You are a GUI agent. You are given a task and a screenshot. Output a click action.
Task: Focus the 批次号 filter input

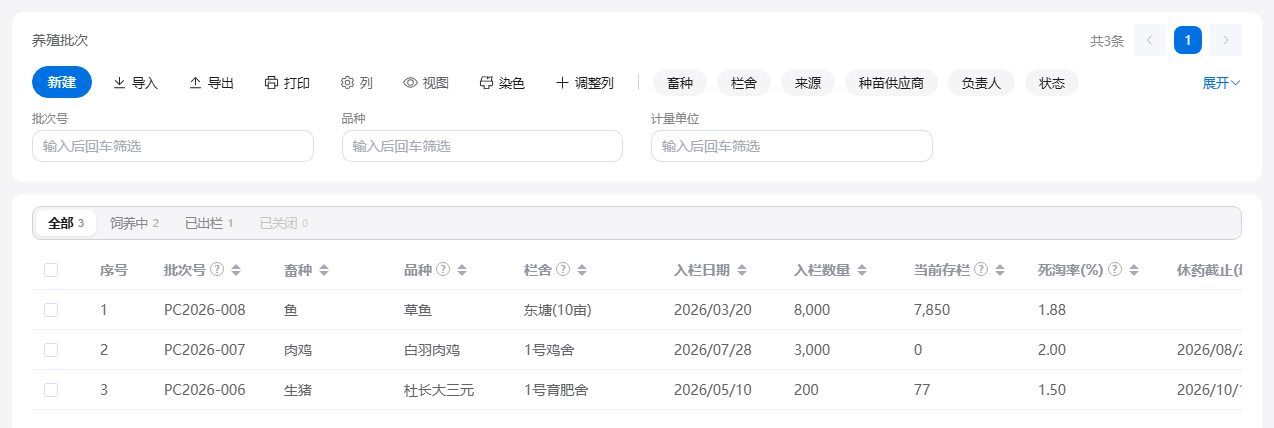[173, 146]
